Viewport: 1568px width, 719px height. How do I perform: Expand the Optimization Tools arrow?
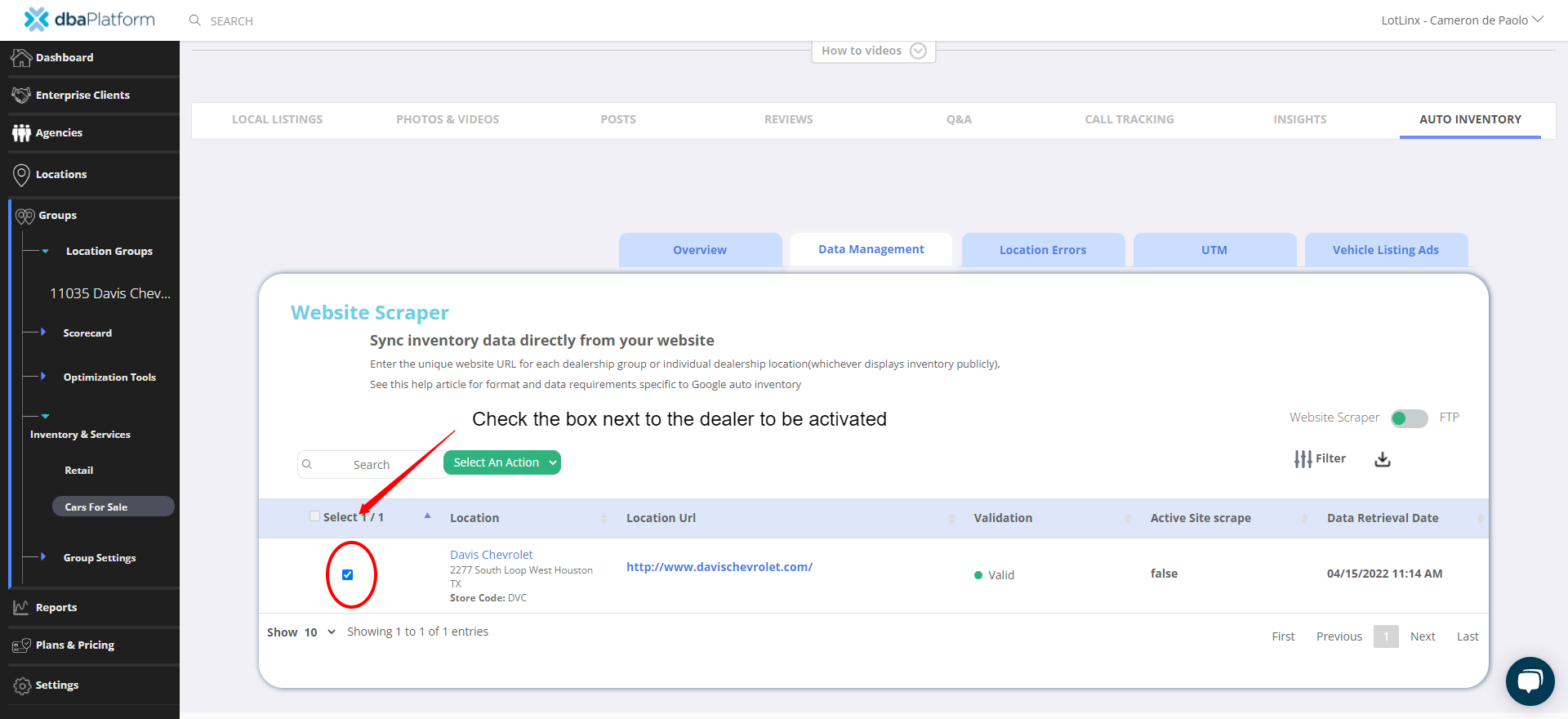pos(43,377)
